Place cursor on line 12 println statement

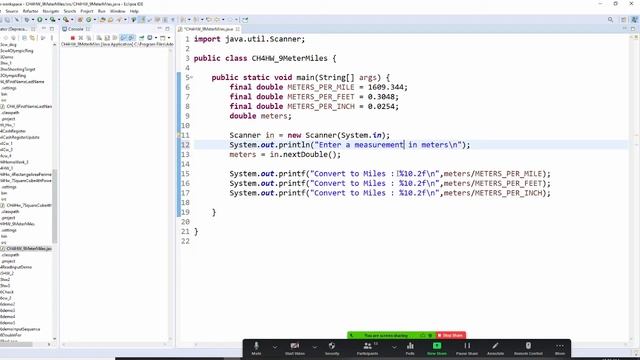[349, 145]
